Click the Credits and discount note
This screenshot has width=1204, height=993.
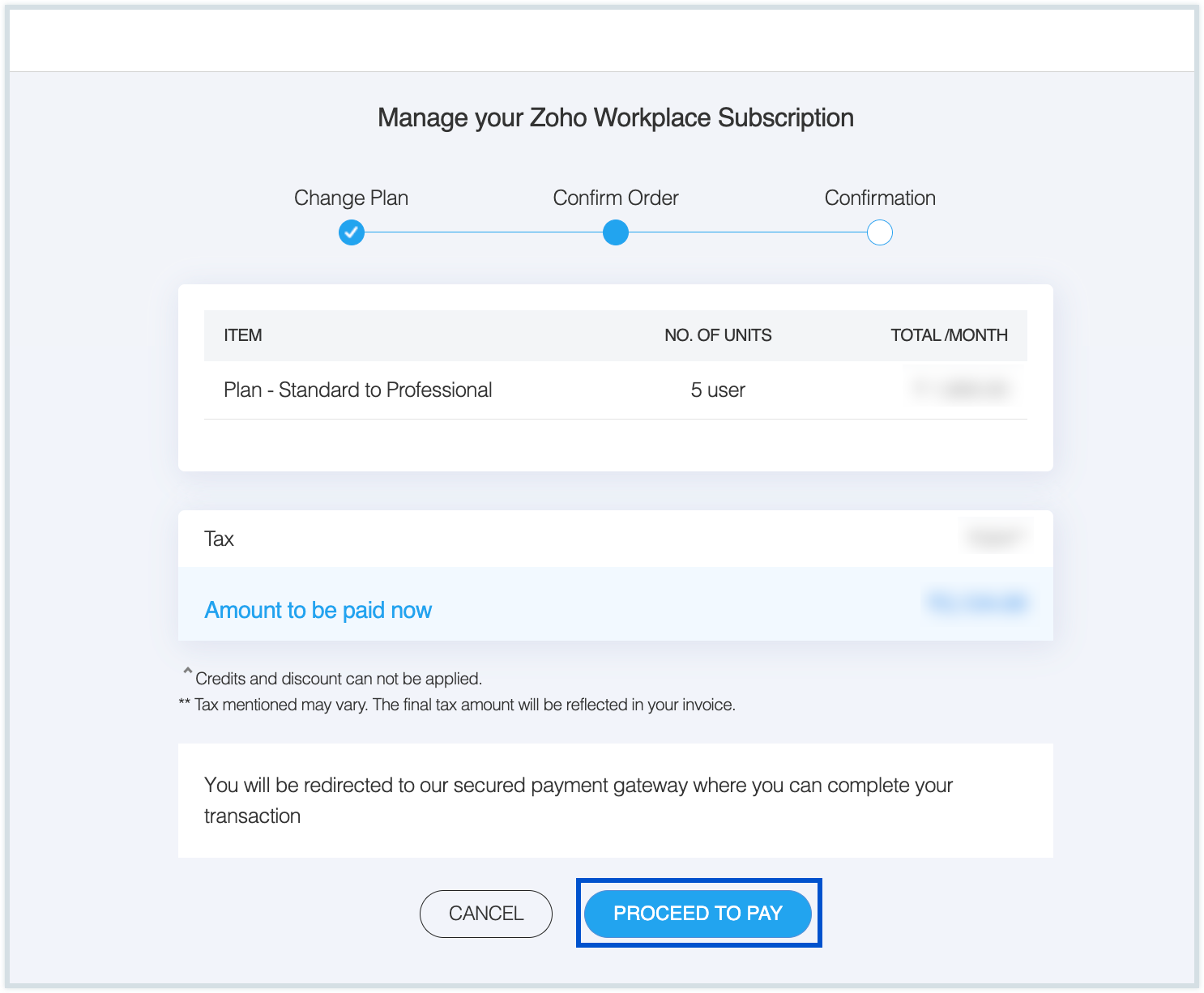coord(339,679)
